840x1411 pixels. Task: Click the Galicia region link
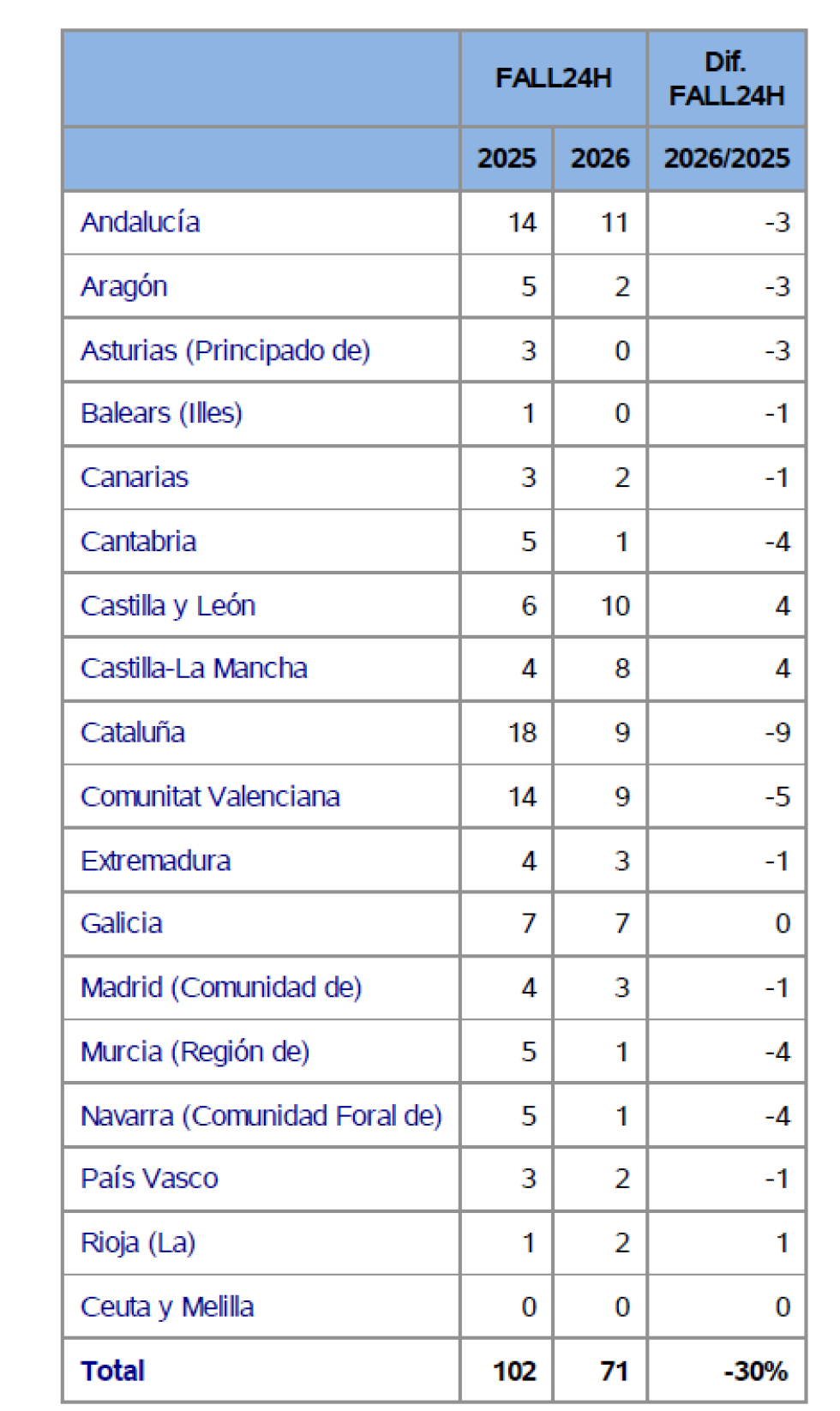click(122, 923)
